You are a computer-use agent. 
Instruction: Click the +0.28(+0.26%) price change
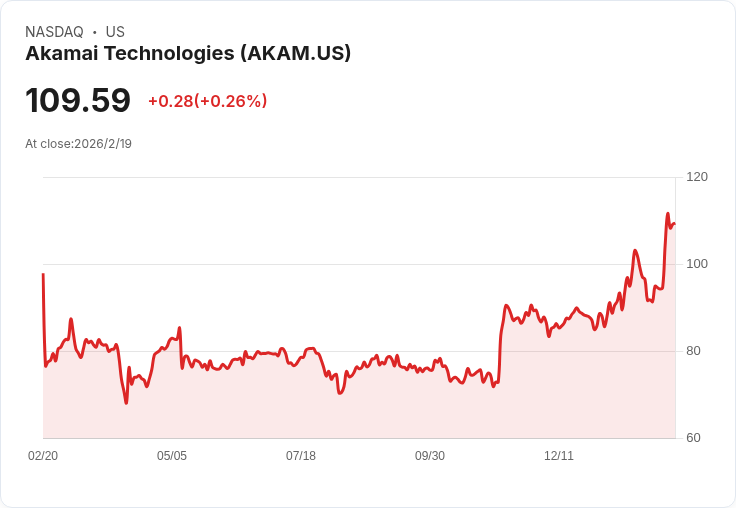207,101
